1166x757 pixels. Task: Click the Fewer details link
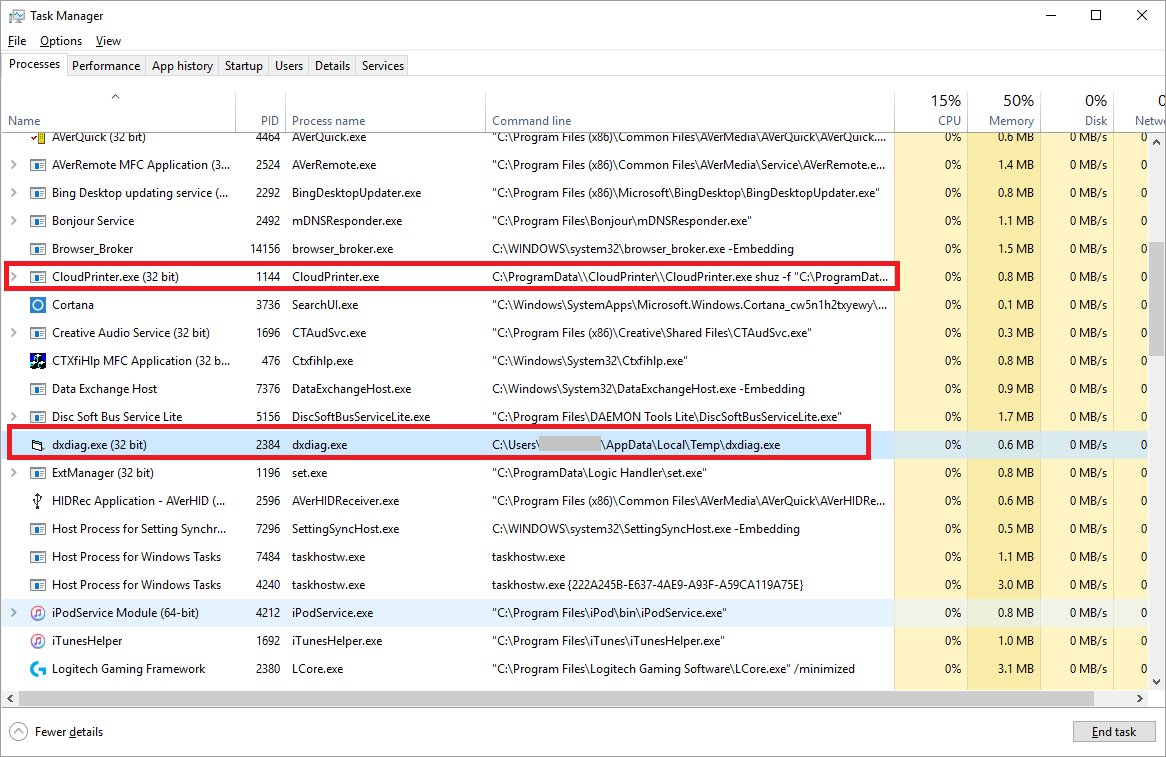69,732
